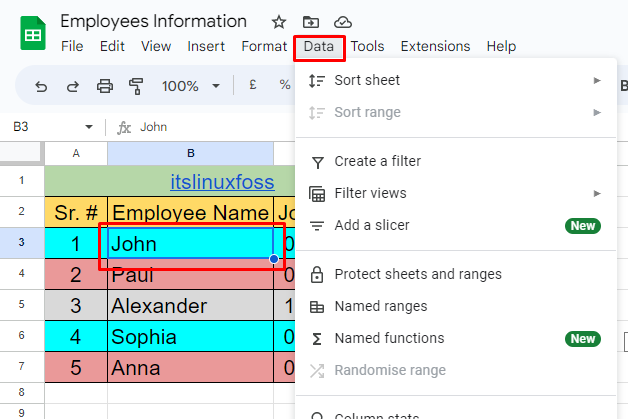Select column B header
This screenshot has height=419, width=628.
[x=191, y=153]
